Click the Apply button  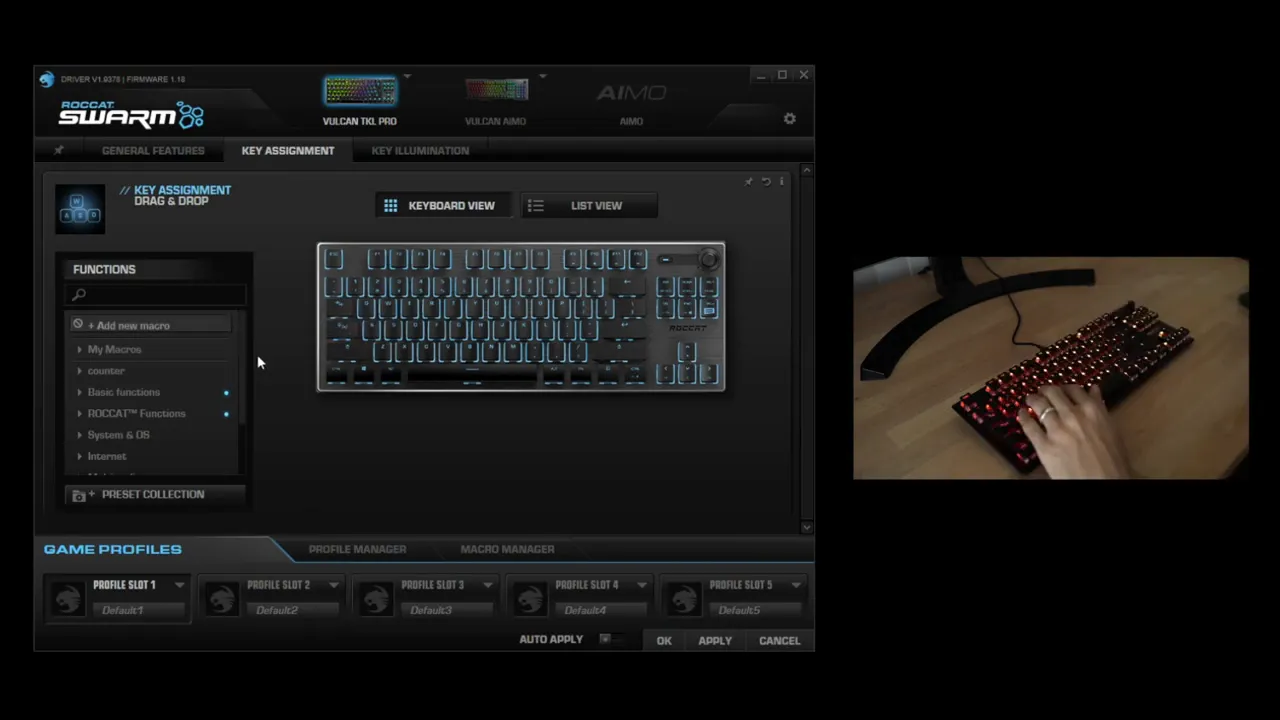tap(715, 641)
